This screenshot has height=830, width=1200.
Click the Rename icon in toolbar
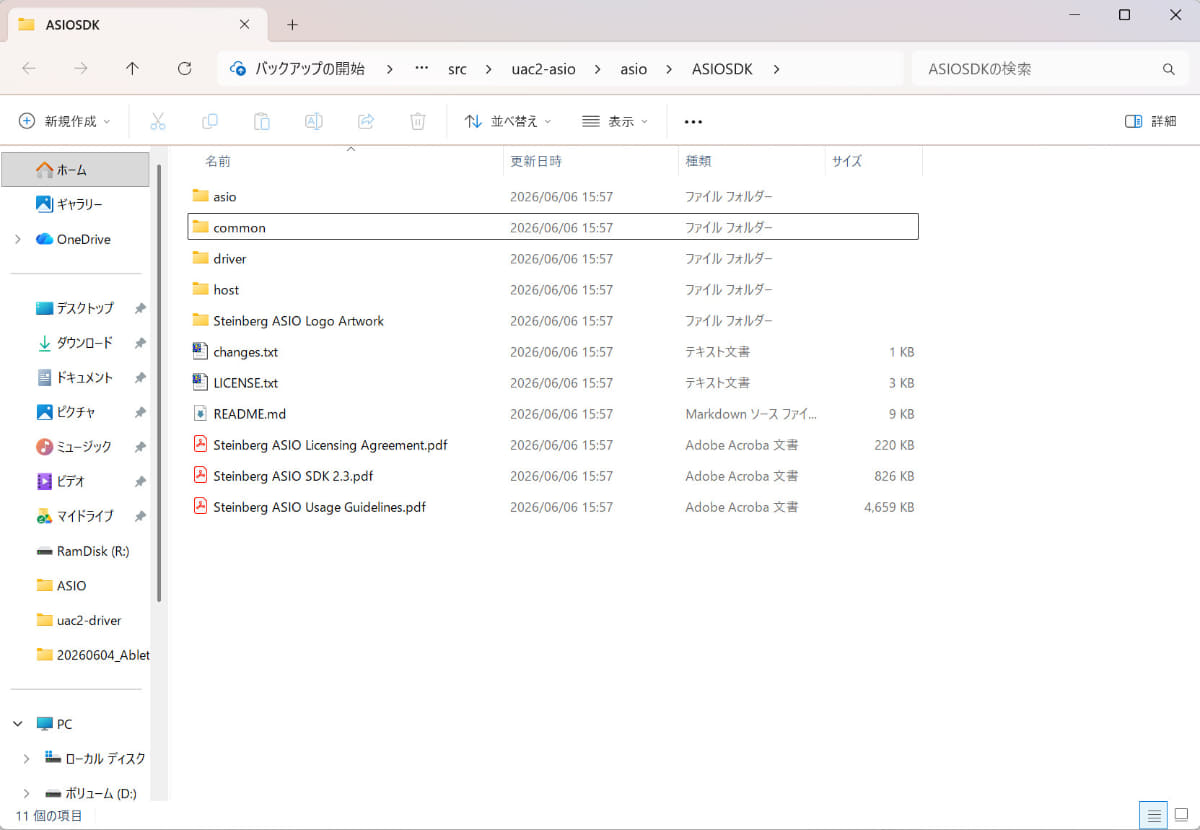click(x=313, y=121)
